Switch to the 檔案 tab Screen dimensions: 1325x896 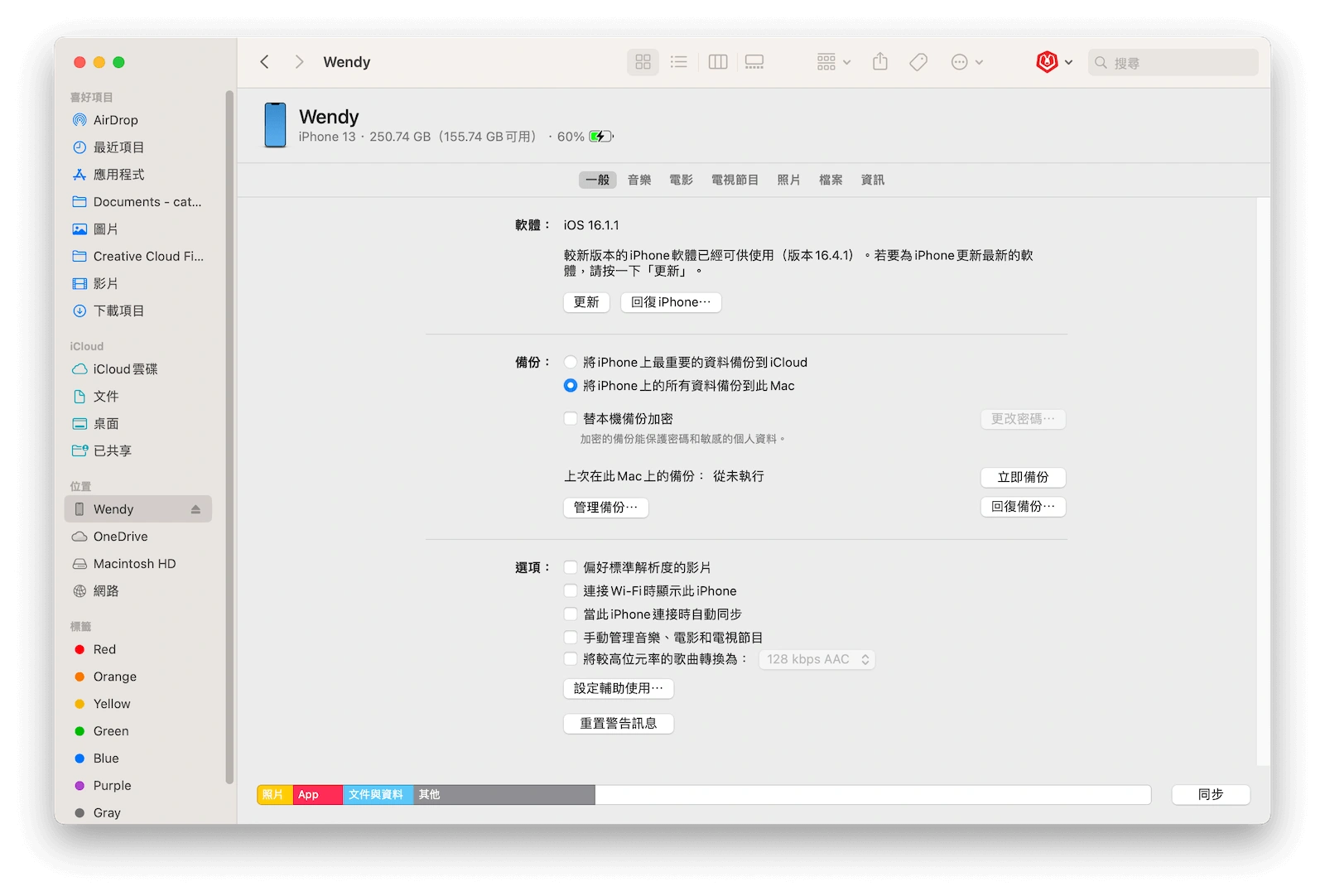click(x=831, y=180)
